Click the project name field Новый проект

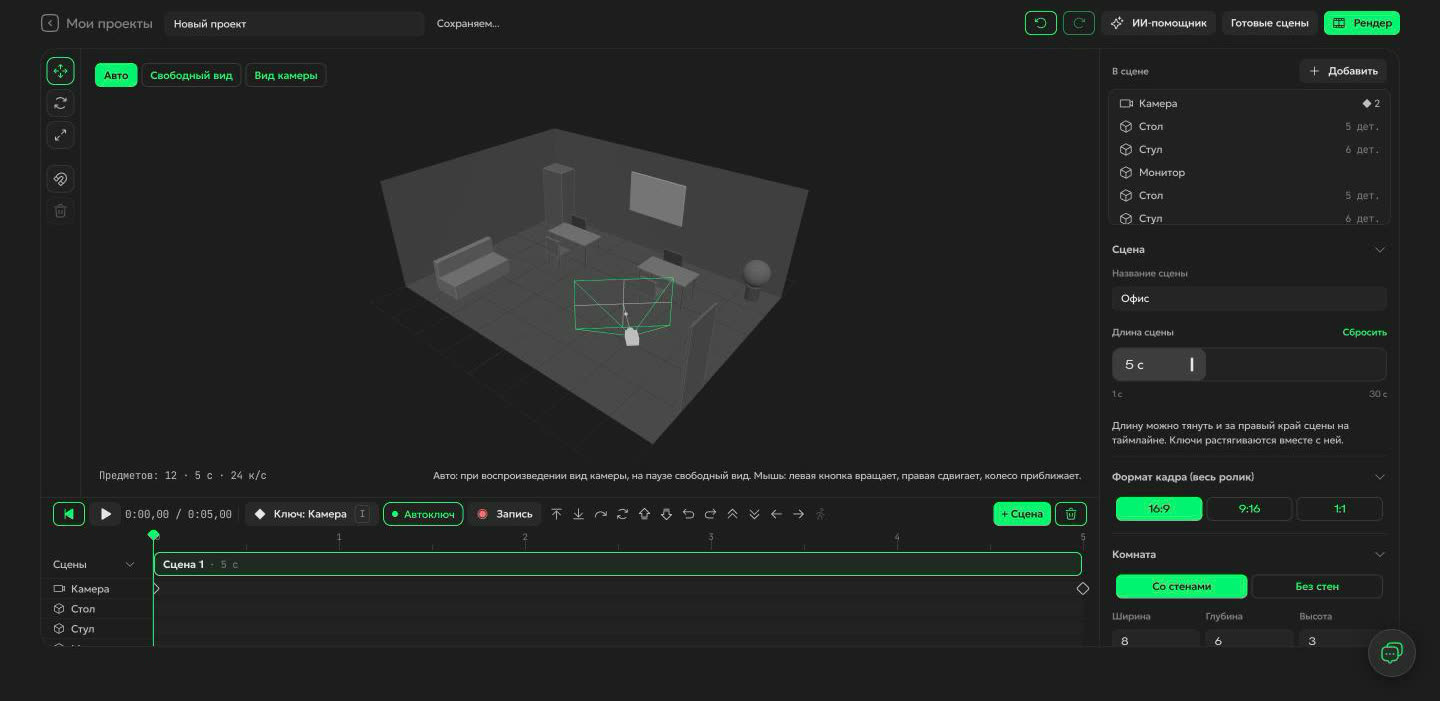pyautogui.click(x=294, y=23)
